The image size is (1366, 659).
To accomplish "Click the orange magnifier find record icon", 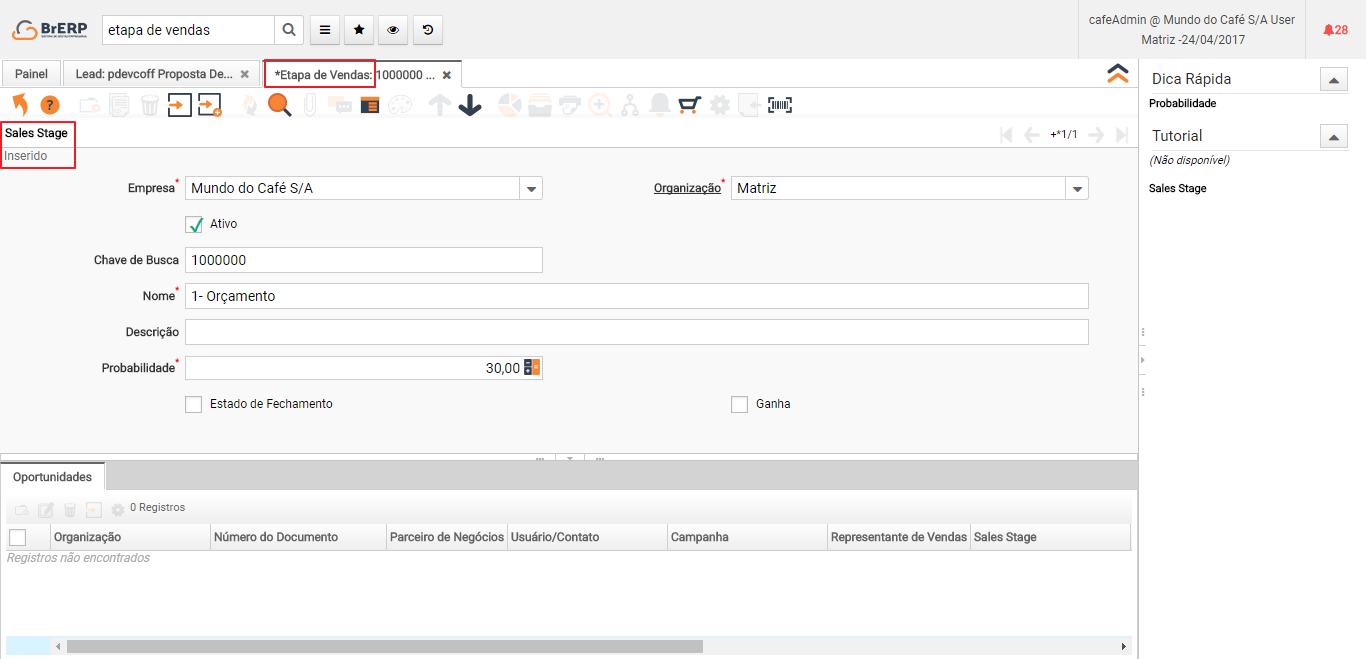I will click(x=279, y=105).
